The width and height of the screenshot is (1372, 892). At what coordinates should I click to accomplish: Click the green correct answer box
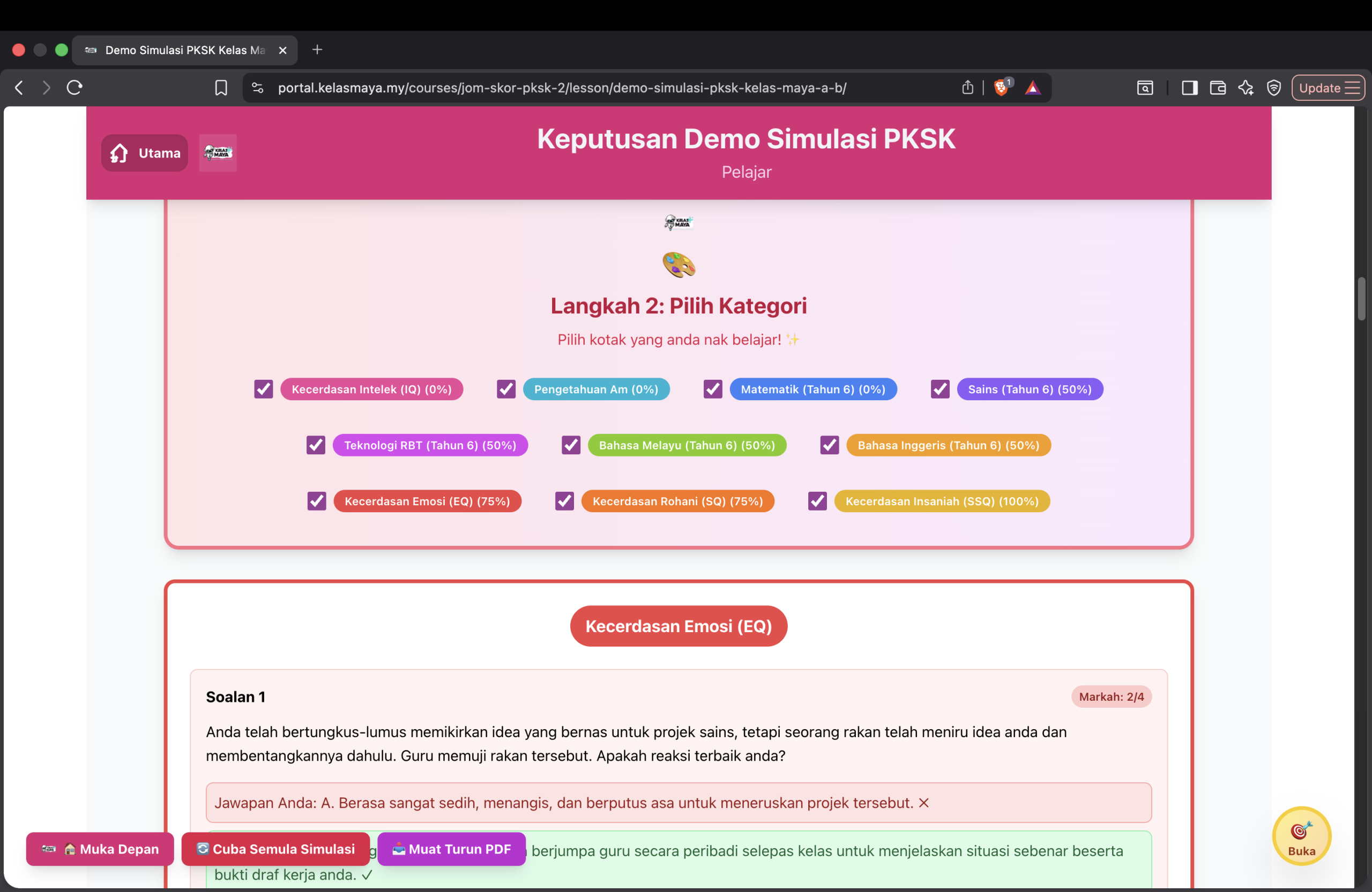(x=678, y=860)
